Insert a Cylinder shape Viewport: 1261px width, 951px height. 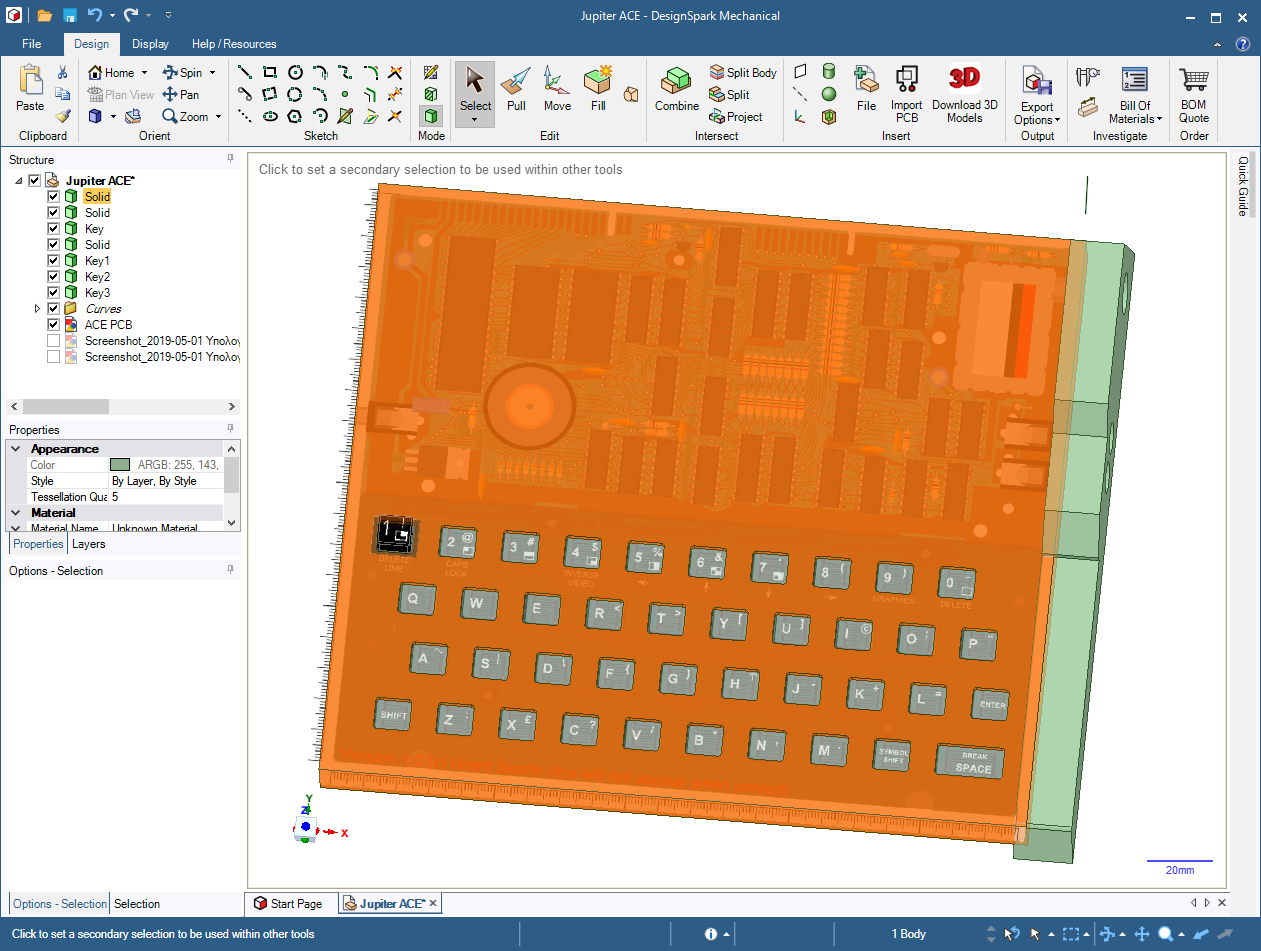tap(828, 72)
